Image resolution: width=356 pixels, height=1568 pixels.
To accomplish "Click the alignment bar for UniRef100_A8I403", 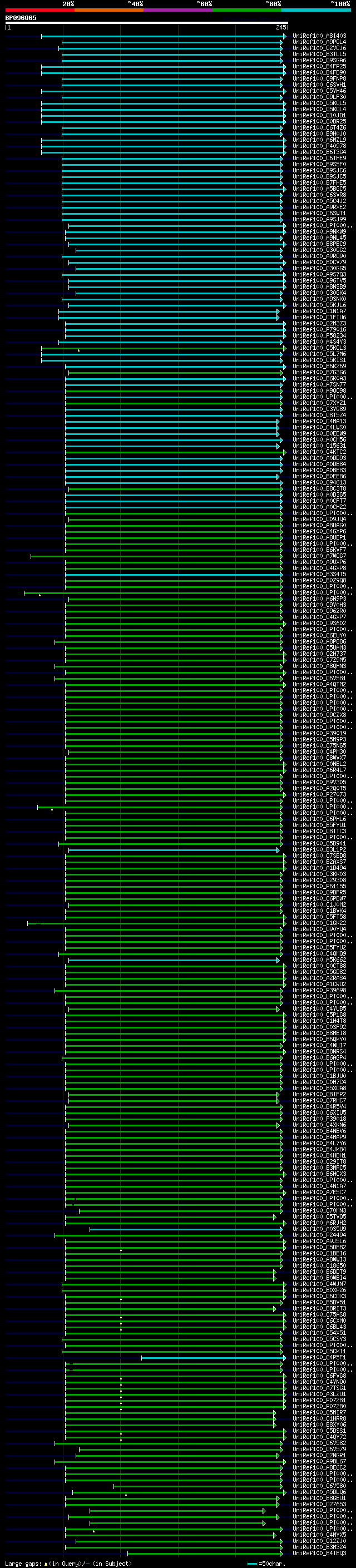I will 164,36.
